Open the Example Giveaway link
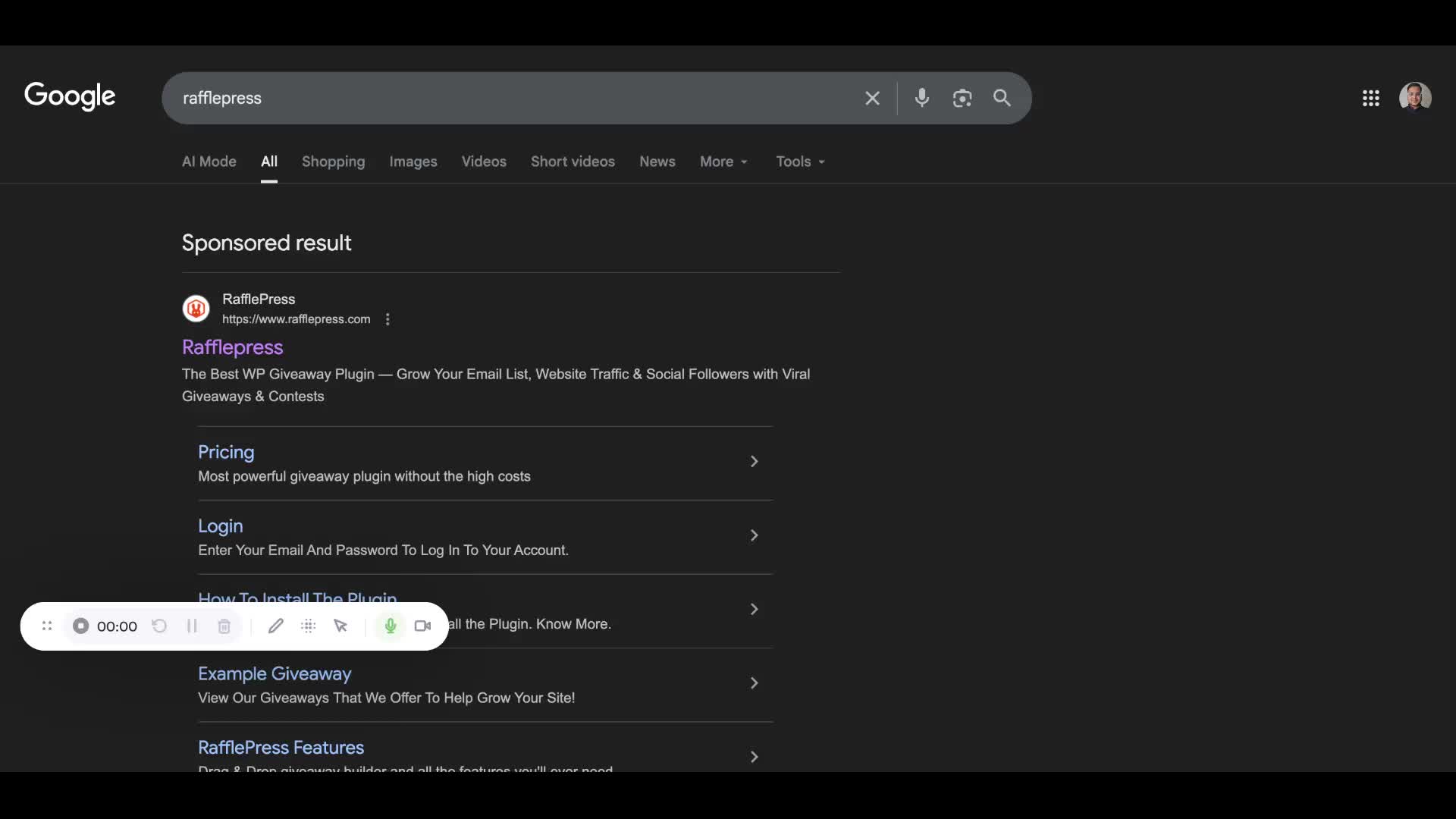 (x=275, y=673)
